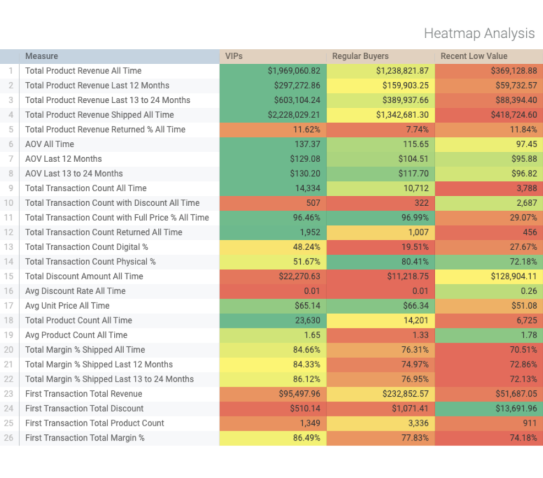Select the Regular Buyers 96.99% full price cell
Viewport: 543px width, 478px height.
[x=381, y=218]
